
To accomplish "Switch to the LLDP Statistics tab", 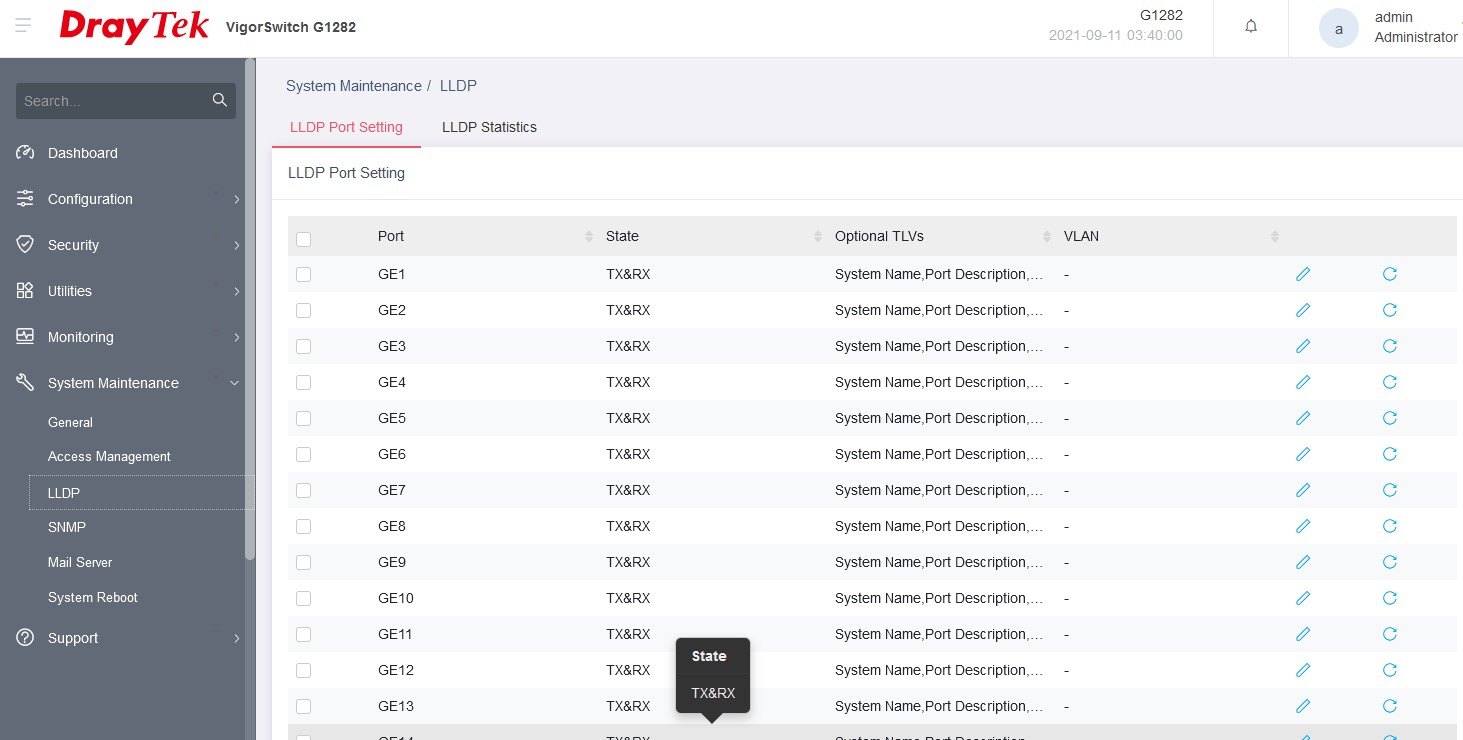I will pos(489,127).
